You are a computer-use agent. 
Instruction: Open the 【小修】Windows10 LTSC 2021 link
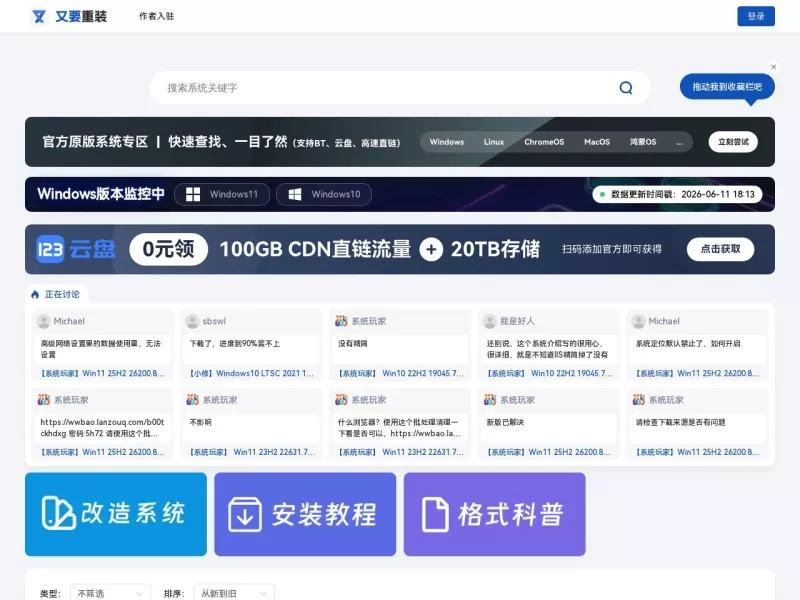coord(252,373)
